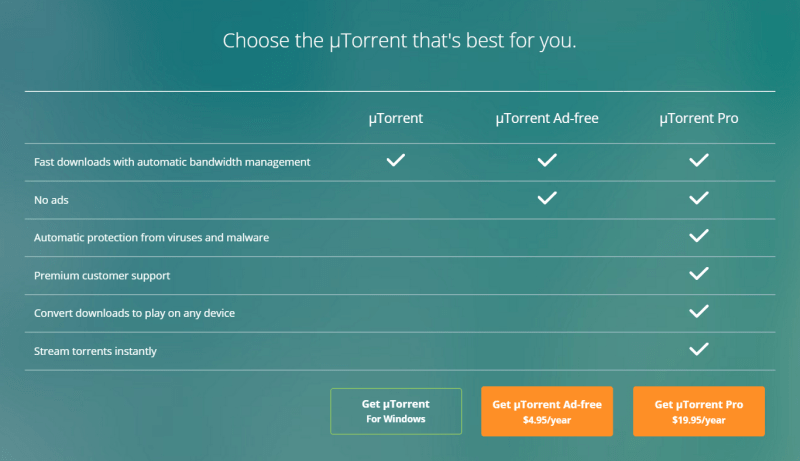Viewport: 800px width, 461px height.
Task: Click the µTorrent column header
Action: [x=396, y=118]
